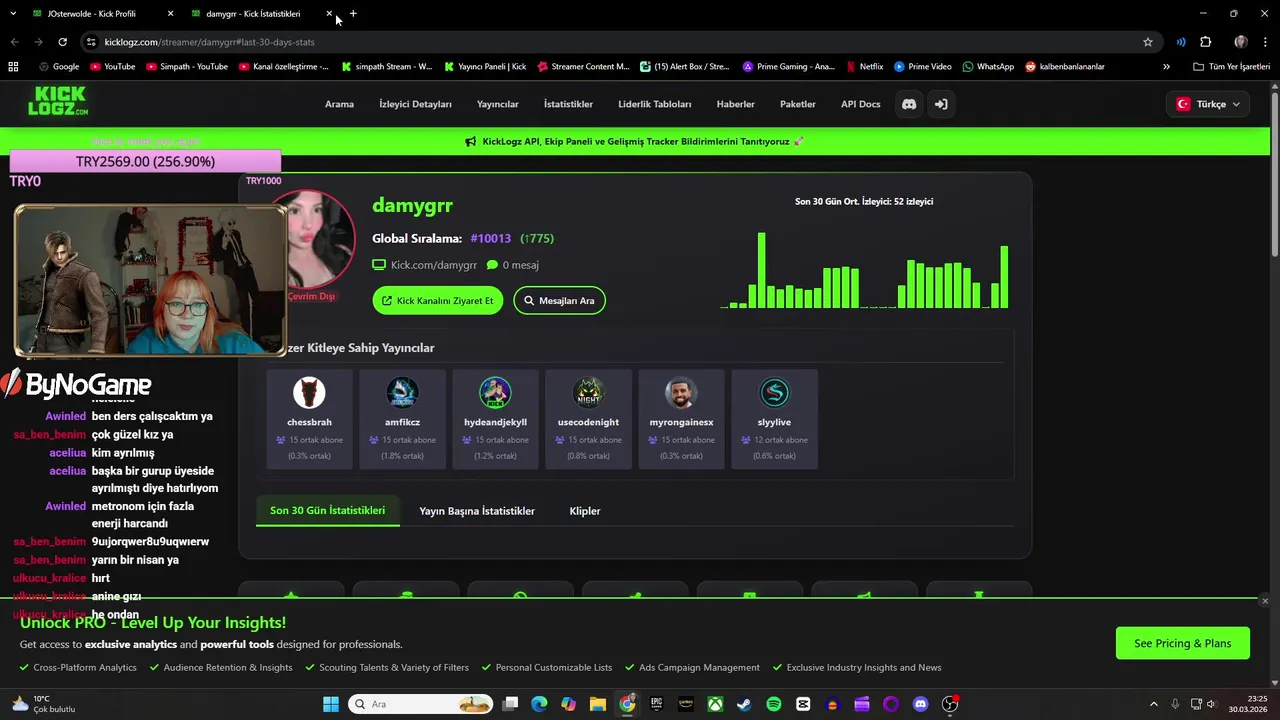
Task: Open the weather widget on taskbar
Action: pyautogui.click(x=42, y=704)
